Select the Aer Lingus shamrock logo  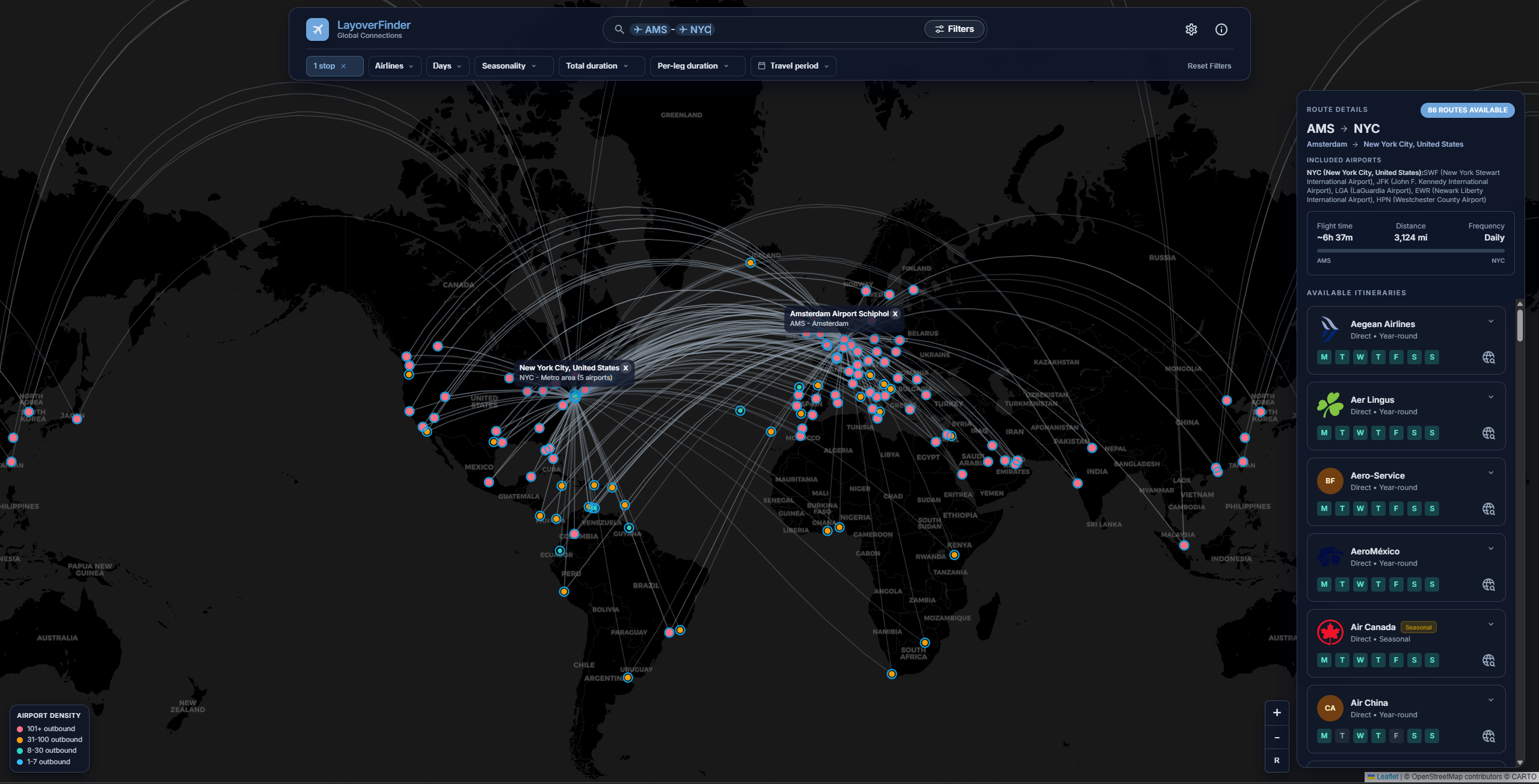click(x=1330, y=405)
